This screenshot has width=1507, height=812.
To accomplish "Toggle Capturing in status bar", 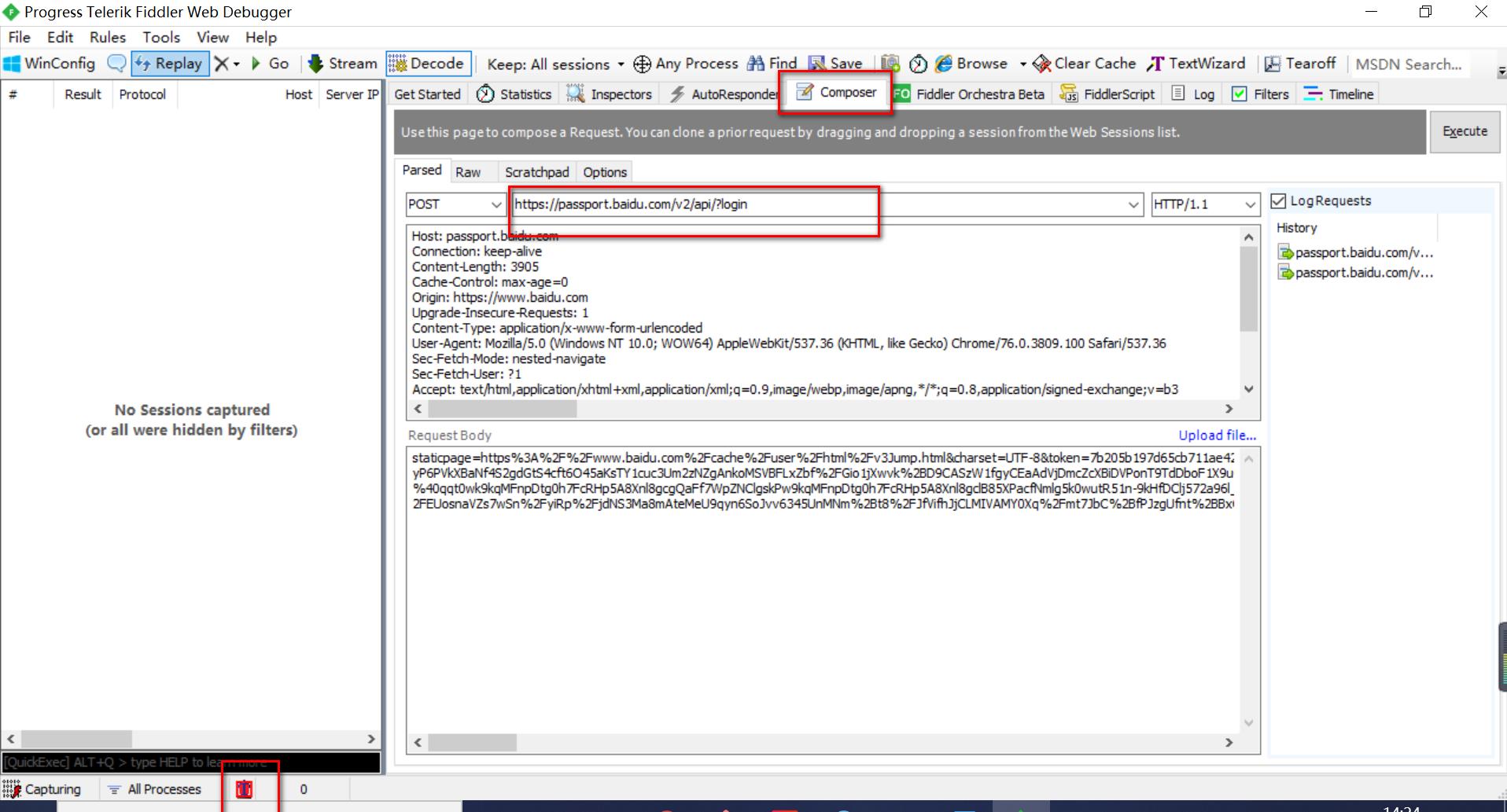I will [x=42, y=789].
